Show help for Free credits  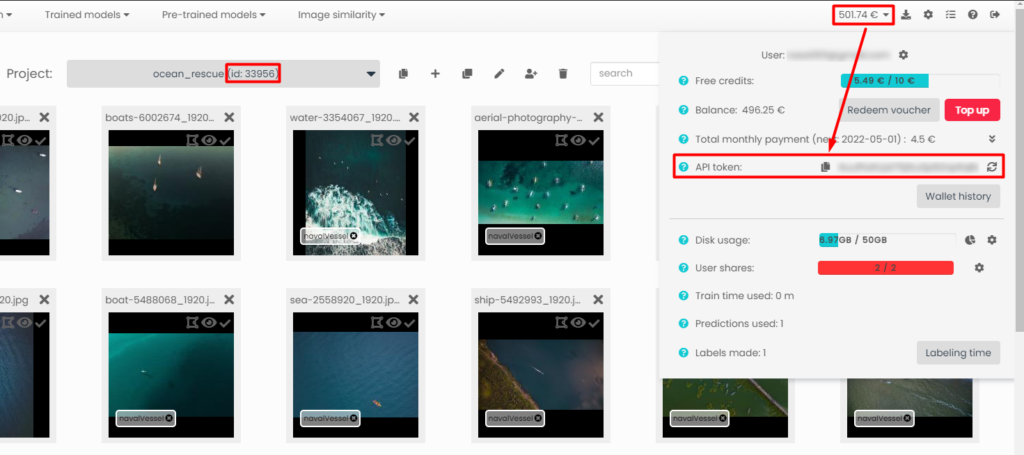tap(683, 81)
